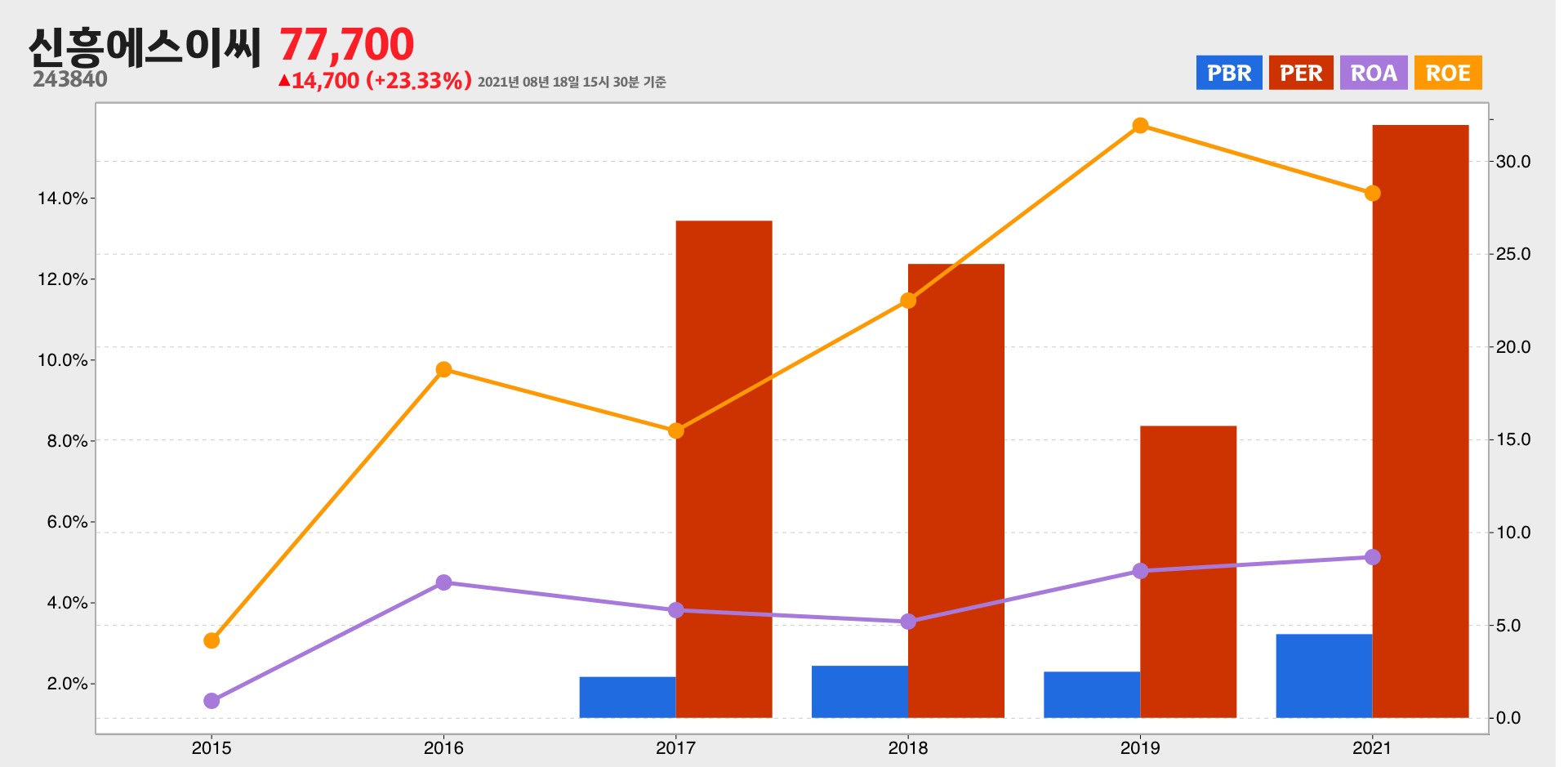
Task: Click the stock price 77,700
Action: click(x=347, y=44)
